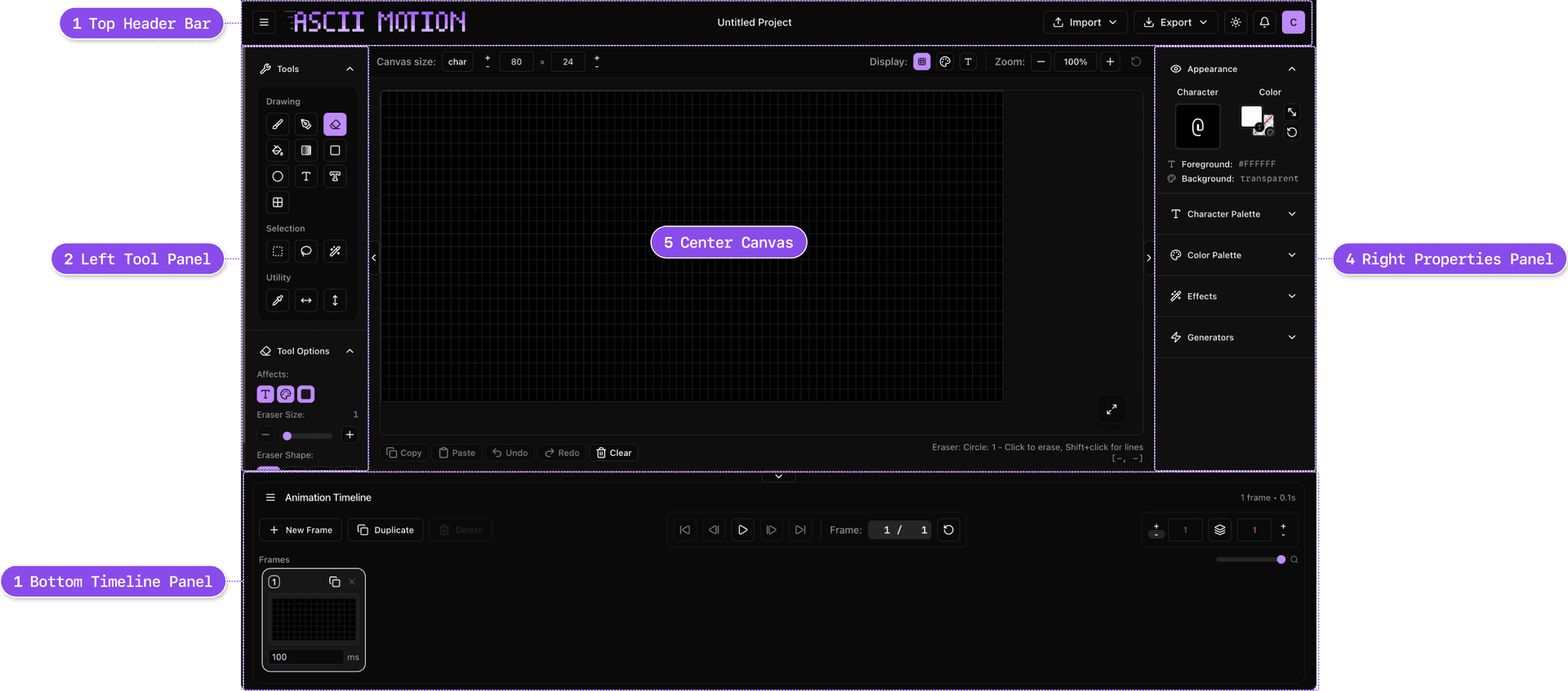Add a New Frame
Image resolution: width=1568 pixels, height=691 pixels.
pyautogui.click(x=301, y=530)
